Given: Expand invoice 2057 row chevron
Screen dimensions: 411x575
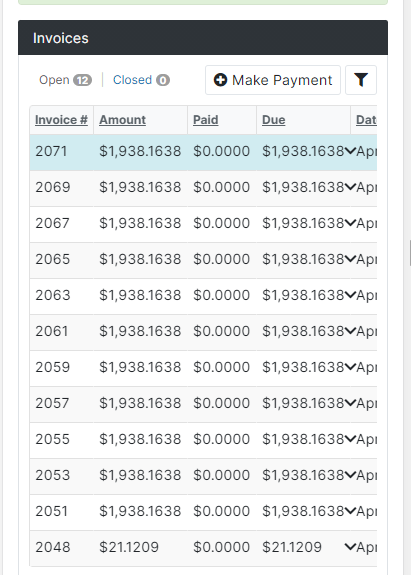Looking at the screenshot, I should [350, 403].
